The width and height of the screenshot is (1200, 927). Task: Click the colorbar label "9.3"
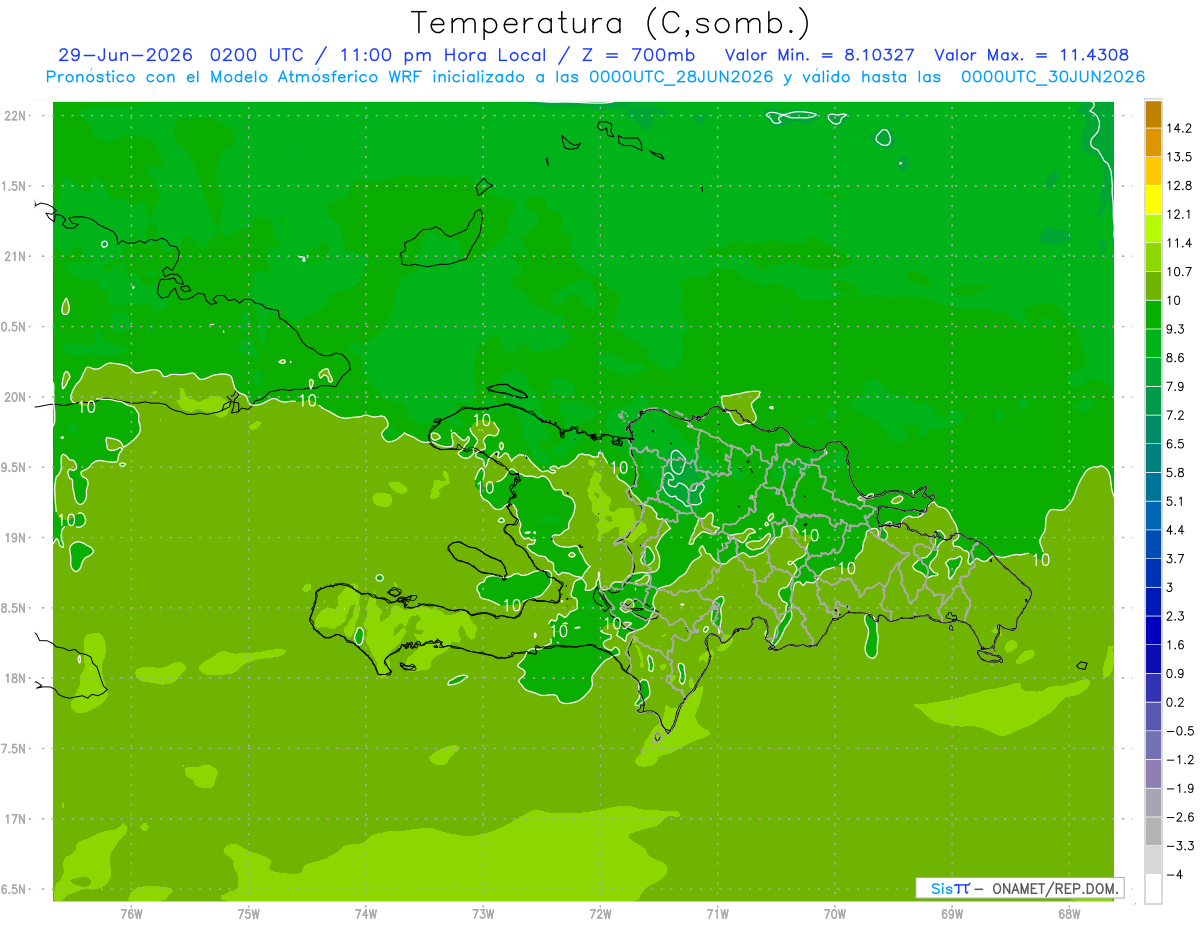click(x=1176, y=329)
